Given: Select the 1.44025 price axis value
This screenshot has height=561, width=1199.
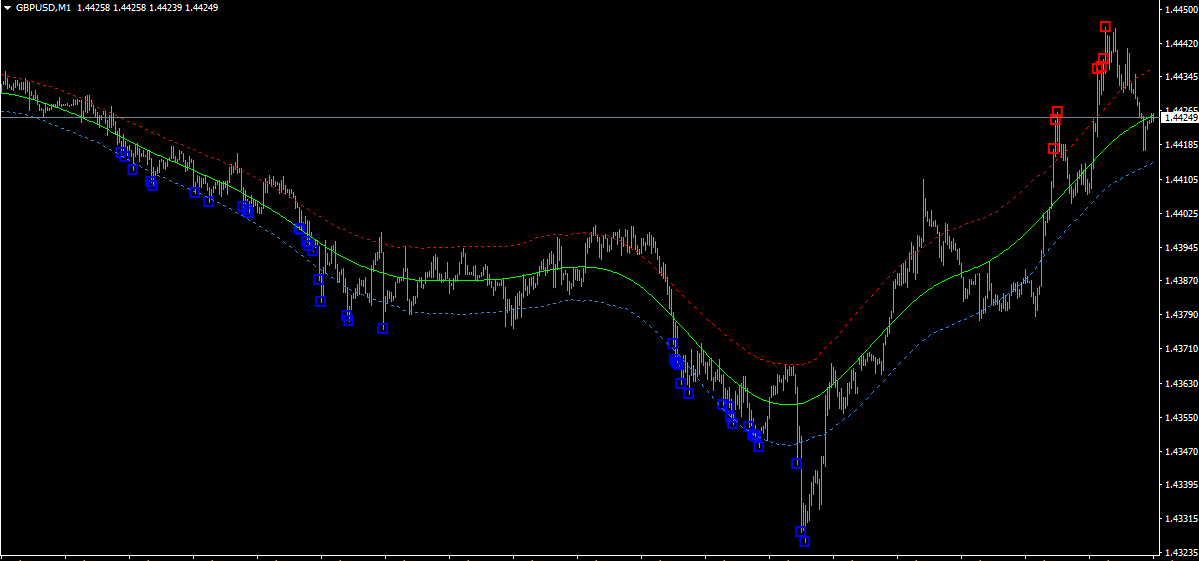Looking at the screenshot, I should (1179, 213).
